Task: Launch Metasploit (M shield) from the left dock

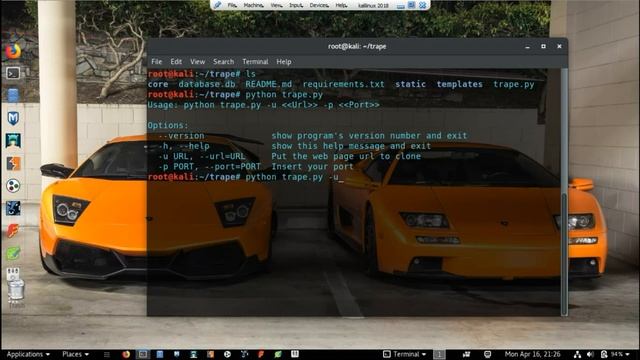Action: point(13,118)
